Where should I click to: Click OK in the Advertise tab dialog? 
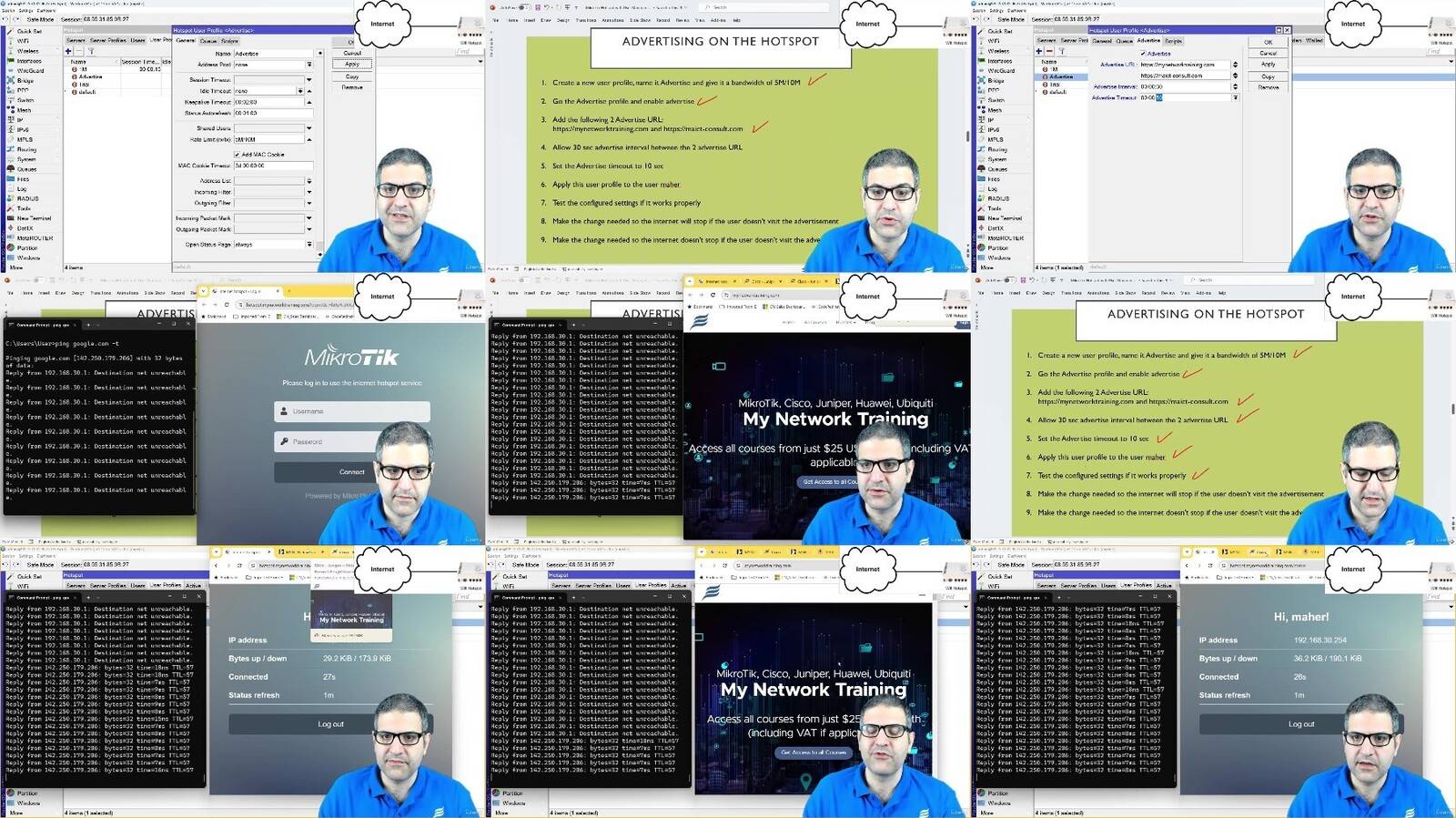[x=1268, y=42]
